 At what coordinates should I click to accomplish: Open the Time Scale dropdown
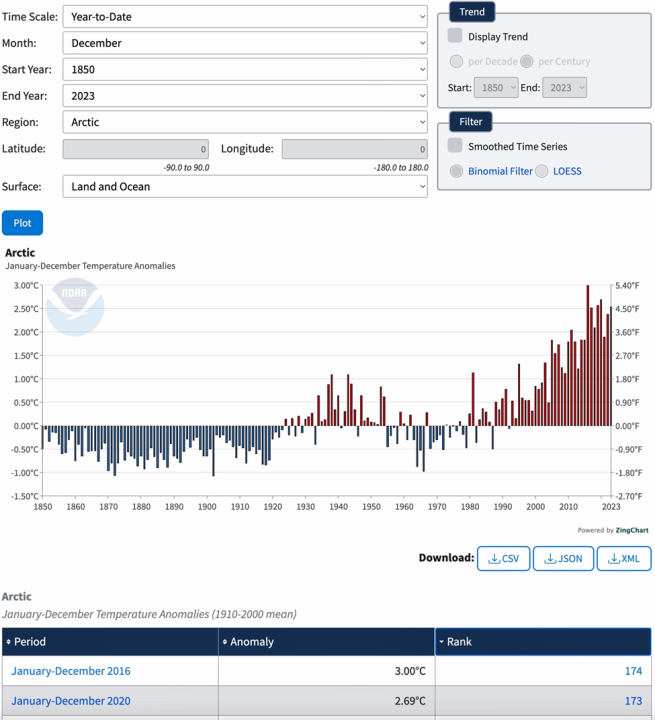point(245,17)
